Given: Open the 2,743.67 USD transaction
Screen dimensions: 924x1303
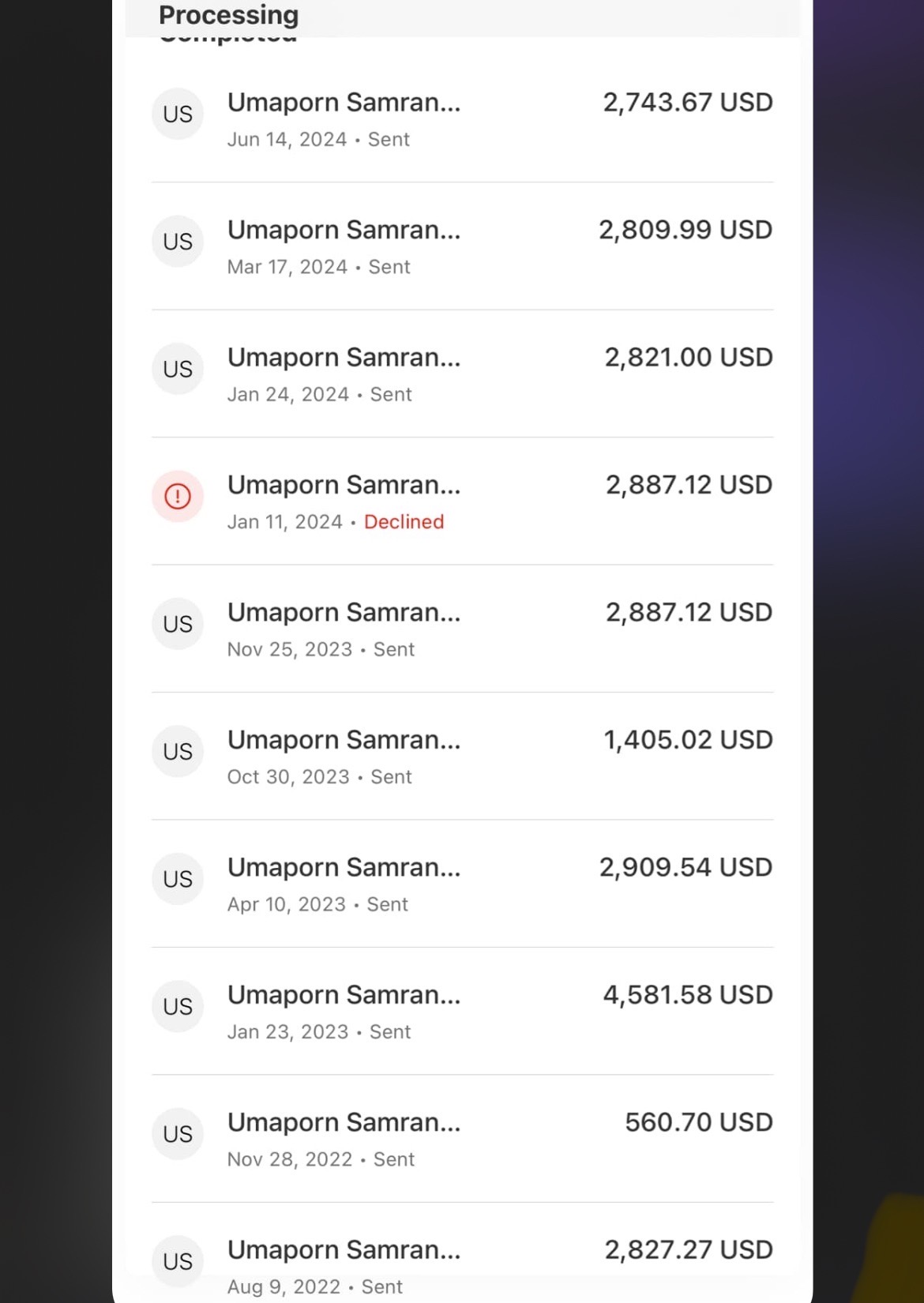Looking at the screenshot, I should coord(462,119).
